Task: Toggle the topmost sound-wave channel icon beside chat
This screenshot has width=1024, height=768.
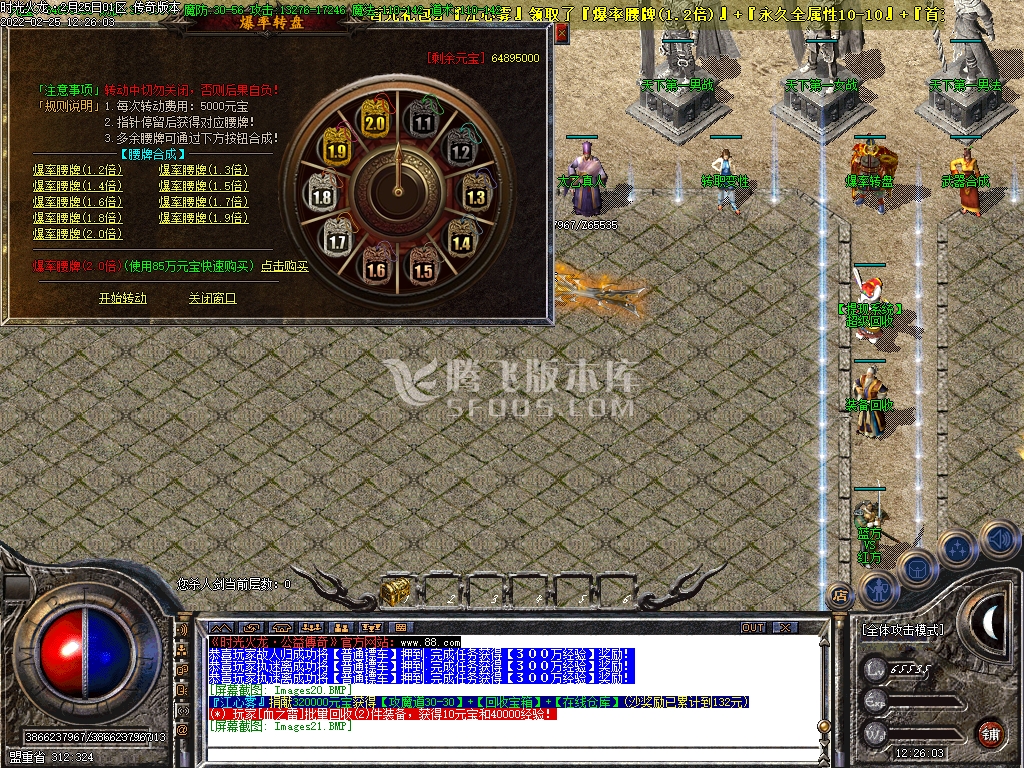Action: coord(182,630)
